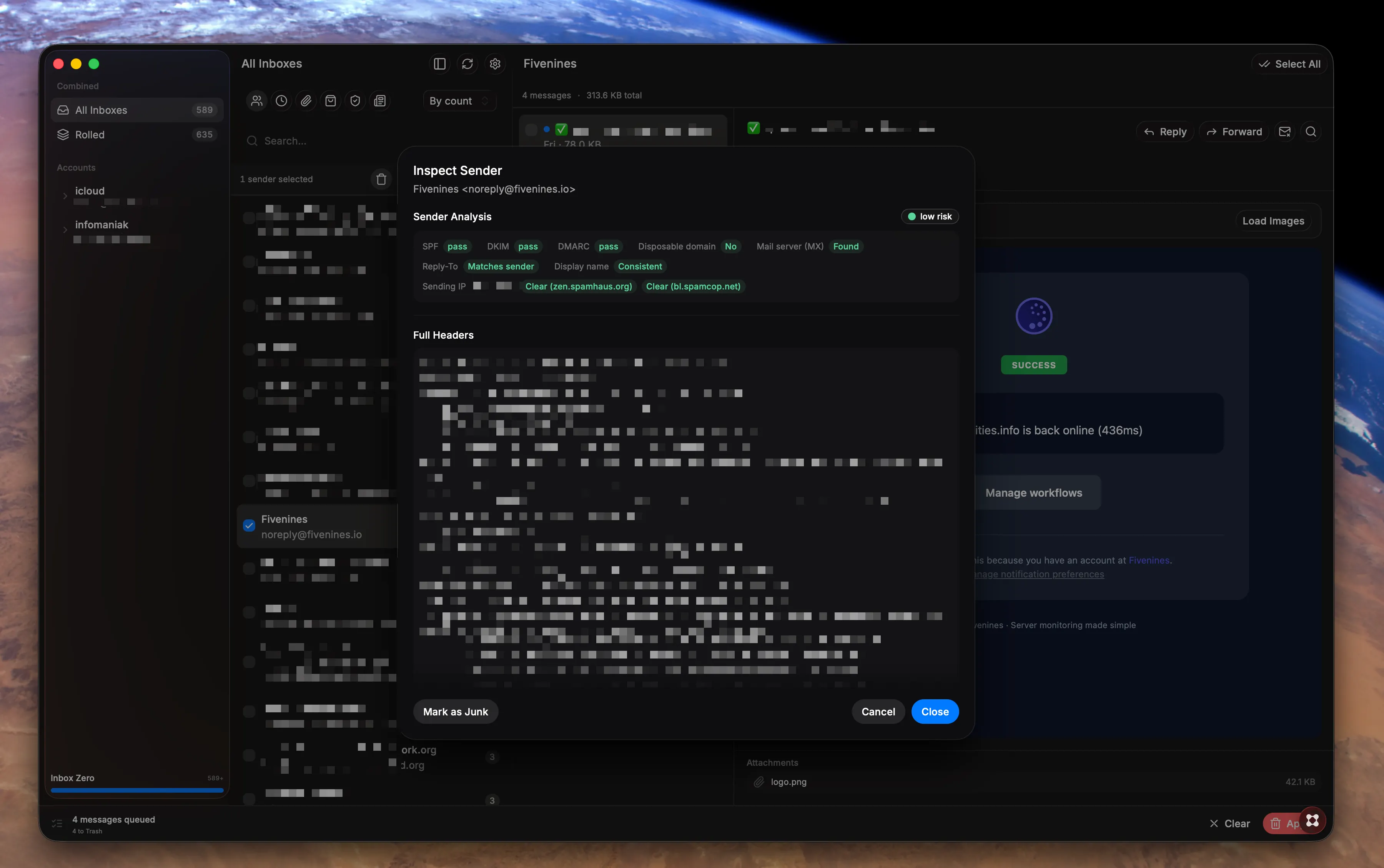Click Manage workflows in email
This screenshot has width=1384, height=868.
point(1034,492)
